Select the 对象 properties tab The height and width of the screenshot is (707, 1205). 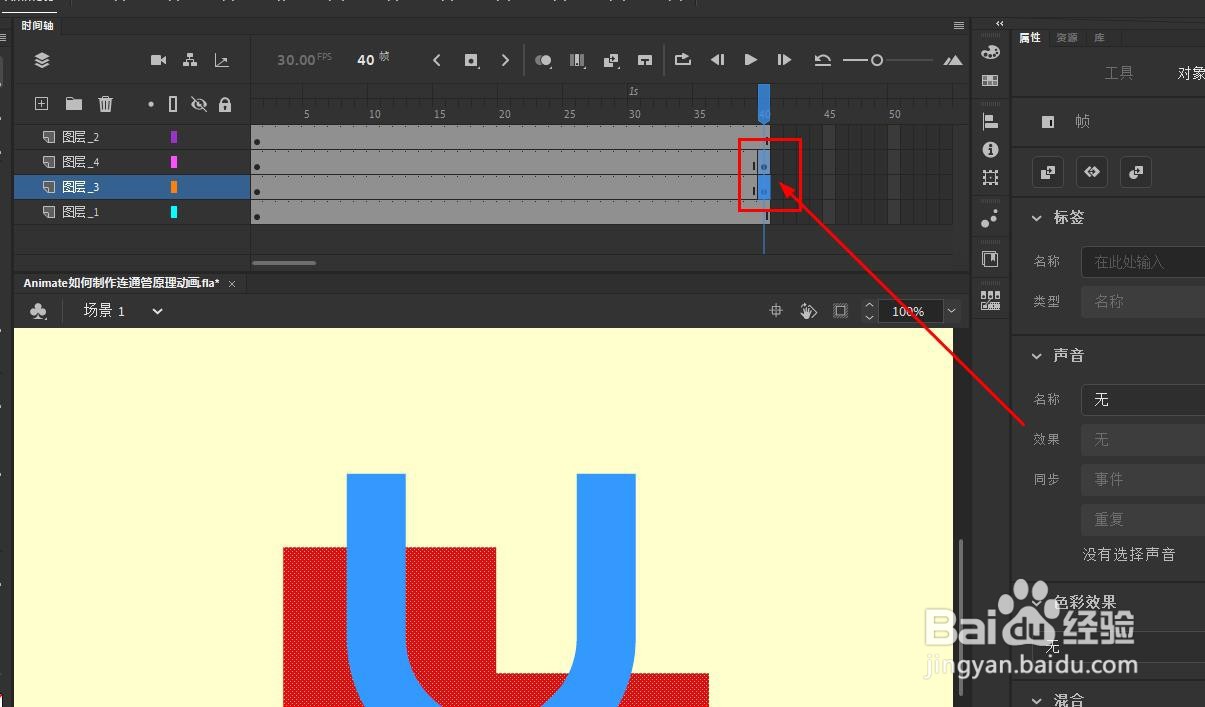(1191, 73)
